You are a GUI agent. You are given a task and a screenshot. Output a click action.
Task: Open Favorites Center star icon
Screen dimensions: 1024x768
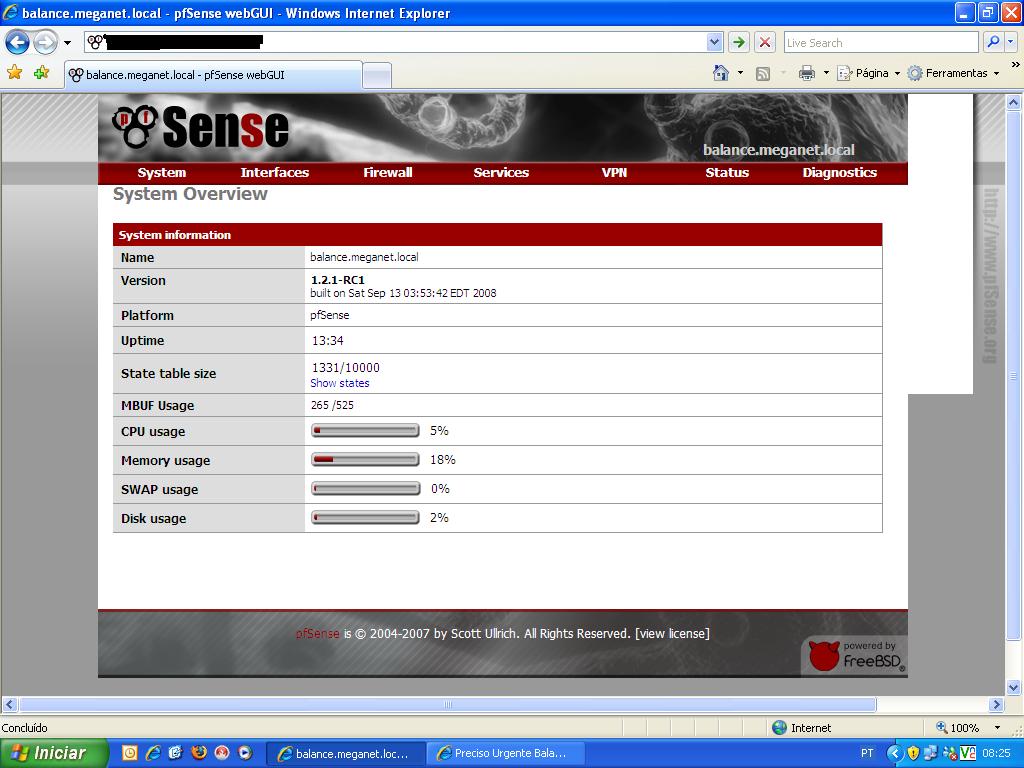click(14, 73)
